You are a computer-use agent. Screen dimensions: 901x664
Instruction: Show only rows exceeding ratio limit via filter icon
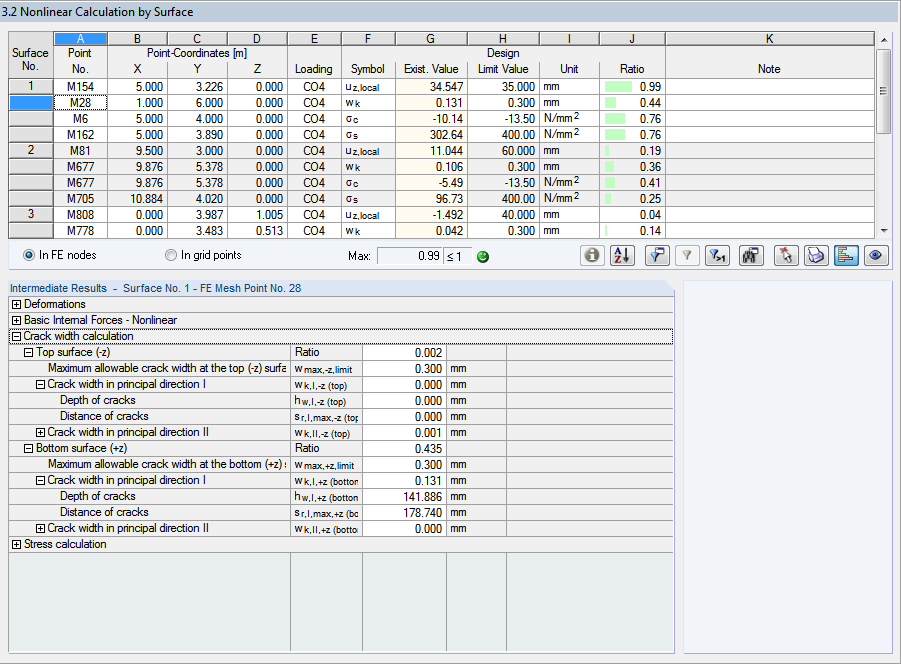717,255
